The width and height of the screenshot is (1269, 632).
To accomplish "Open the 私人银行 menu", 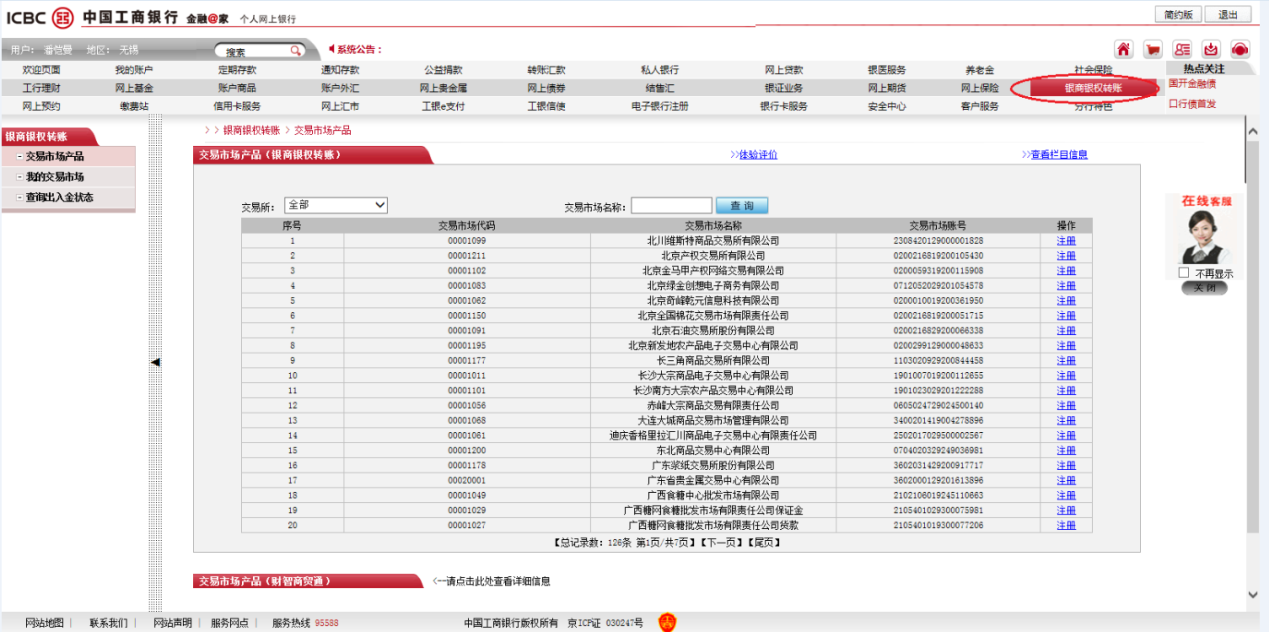I will pyautogui.click(x=660, y=70).
